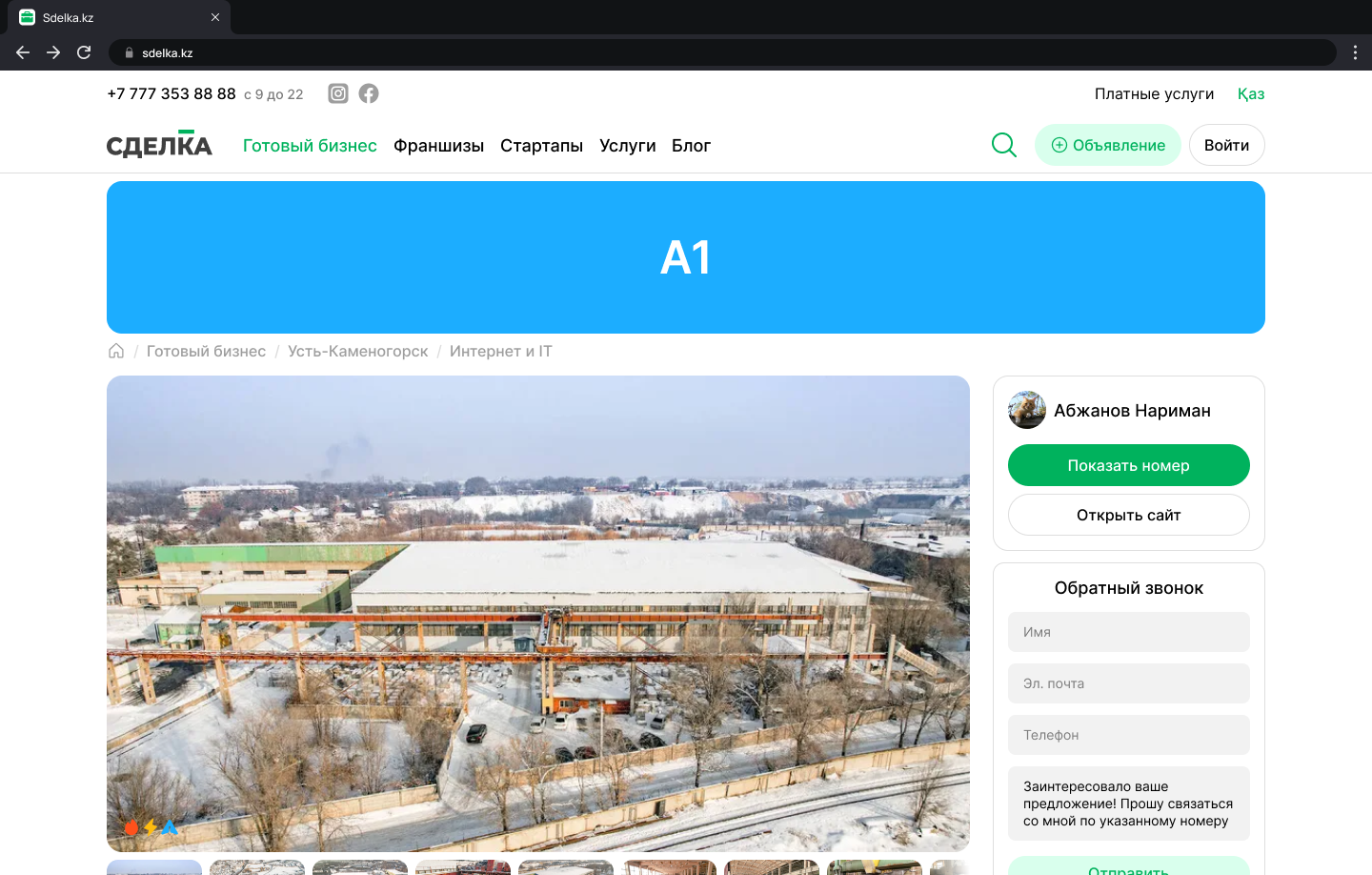Image resolution: width=1372 pixels, height=875 pixels.
Task: Click Абжанов Нариман's avatar picture
Action: coord(1027,410)
